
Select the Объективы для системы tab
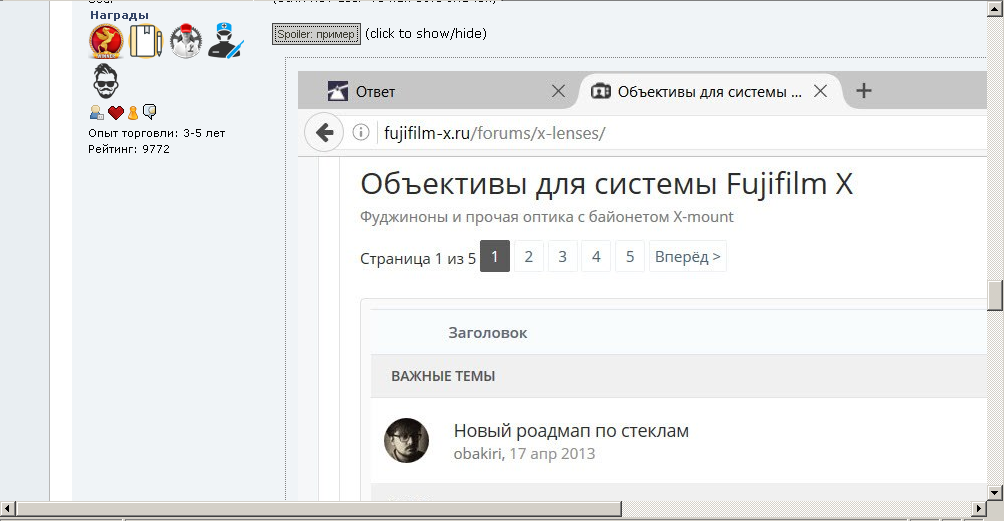point(709,92)
